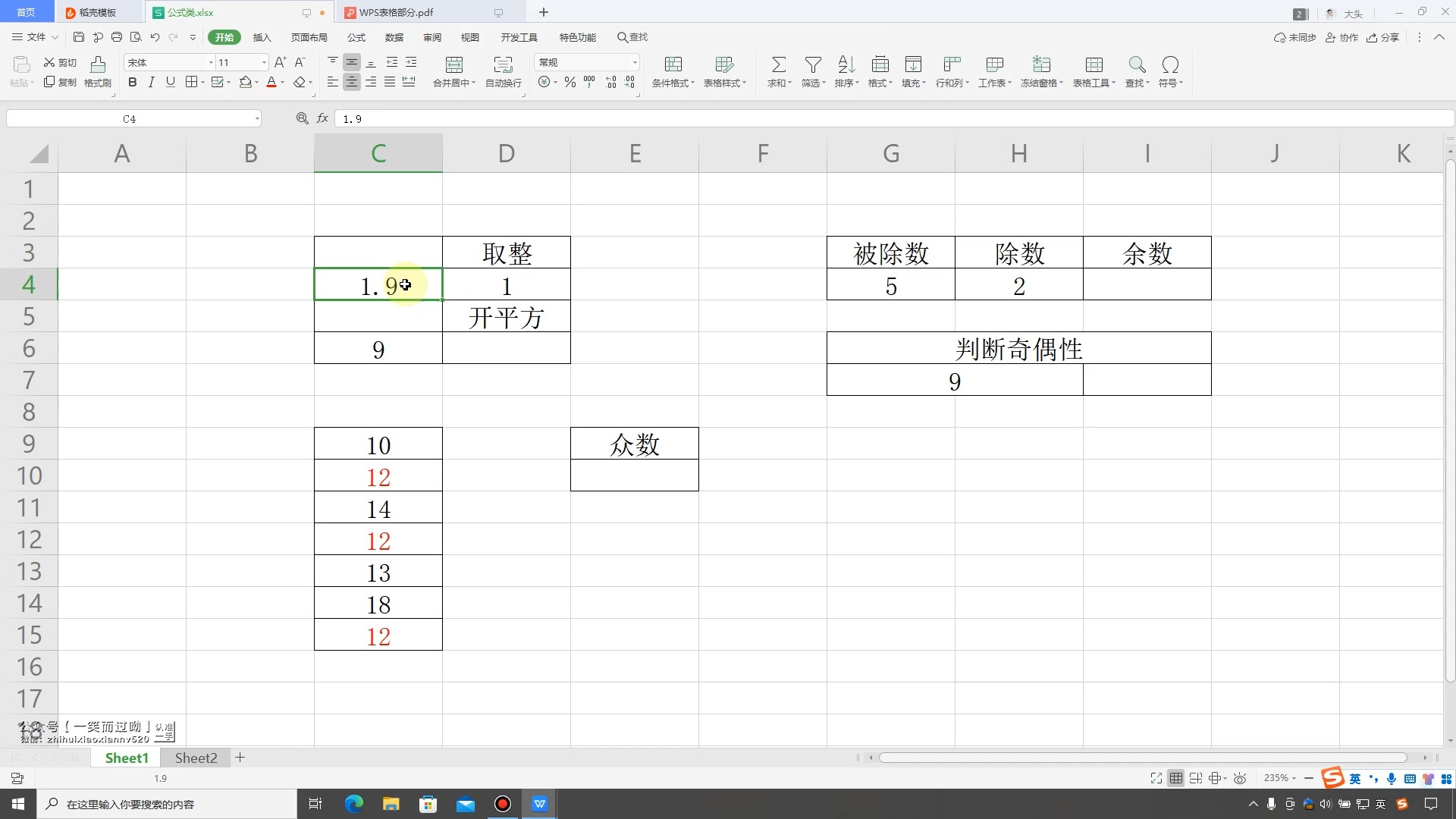Toggle underline formatting
The width and height of the screenshot is (1456, 819).
(170, 82)
